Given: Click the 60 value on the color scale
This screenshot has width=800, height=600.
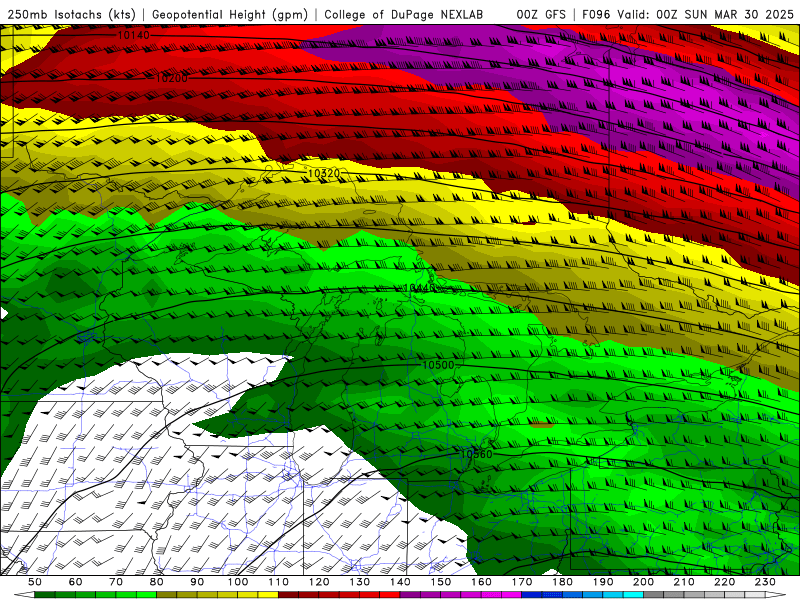Looking at the screenshot, I should click(x=76, y=582).
